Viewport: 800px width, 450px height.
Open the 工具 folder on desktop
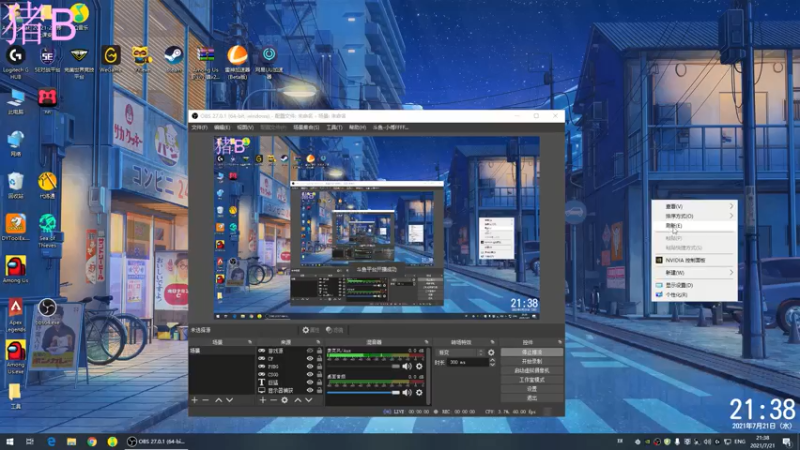pyautogui.click(x=15, y=396)
